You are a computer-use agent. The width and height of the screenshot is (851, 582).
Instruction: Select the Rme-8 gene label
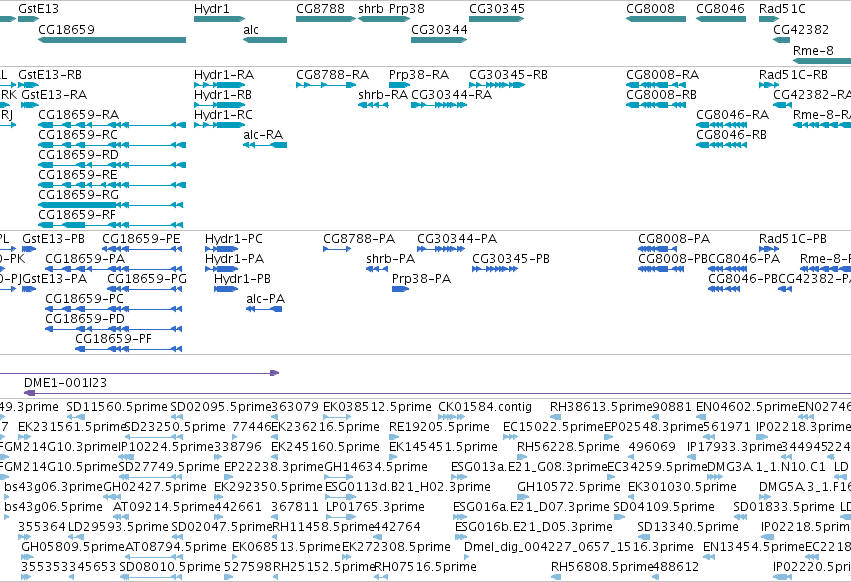813,50
